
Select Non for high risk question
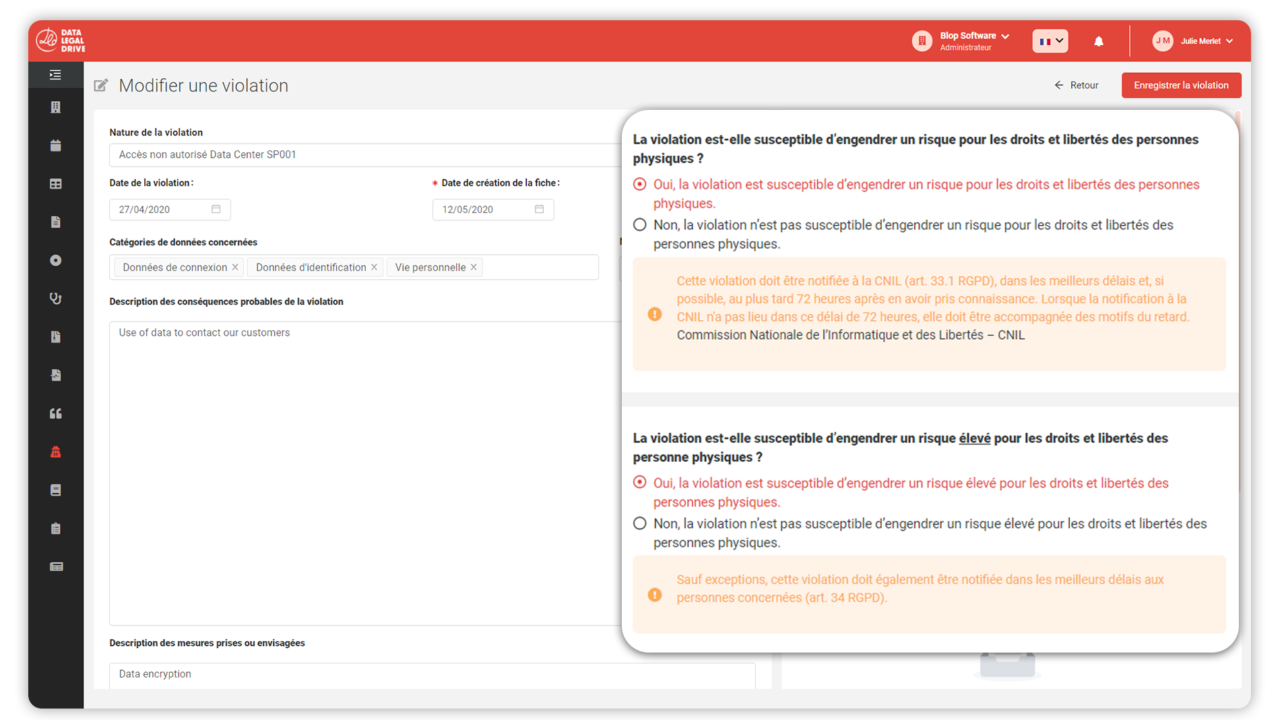pos(640,523)
